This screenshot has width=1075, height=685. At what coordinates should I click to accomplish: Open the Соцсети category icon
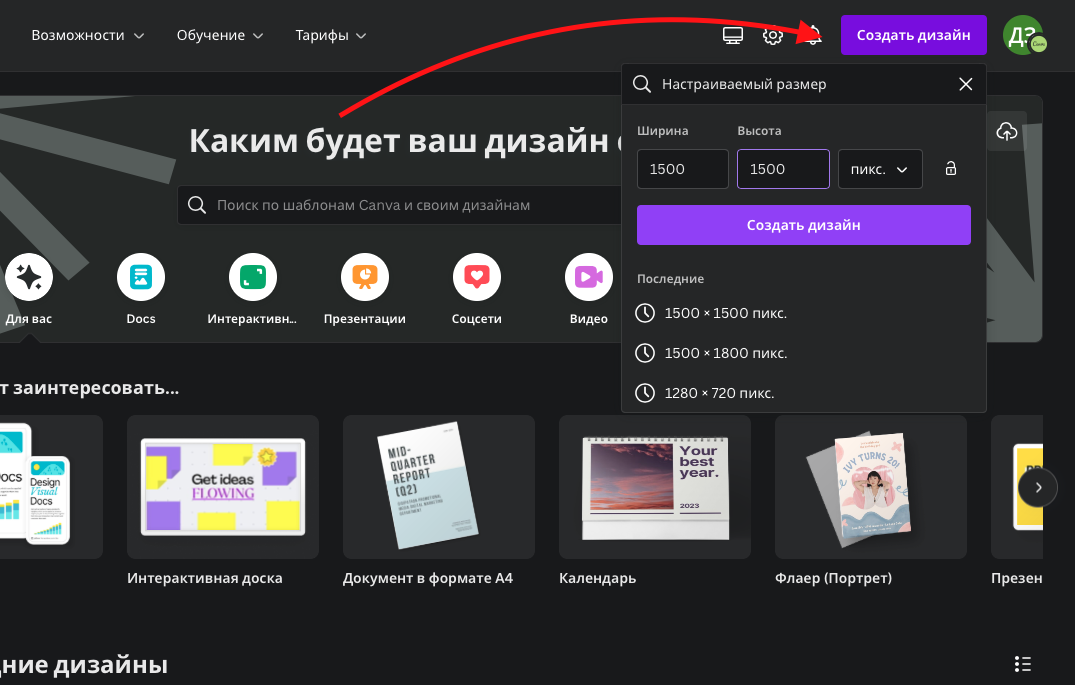476,277
